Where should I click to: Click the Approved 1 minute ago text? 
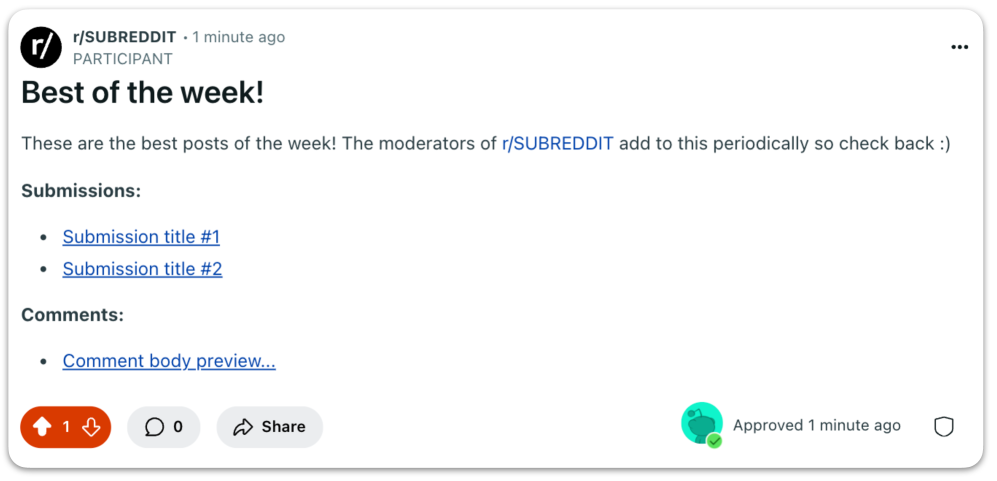tap(816, 425)
